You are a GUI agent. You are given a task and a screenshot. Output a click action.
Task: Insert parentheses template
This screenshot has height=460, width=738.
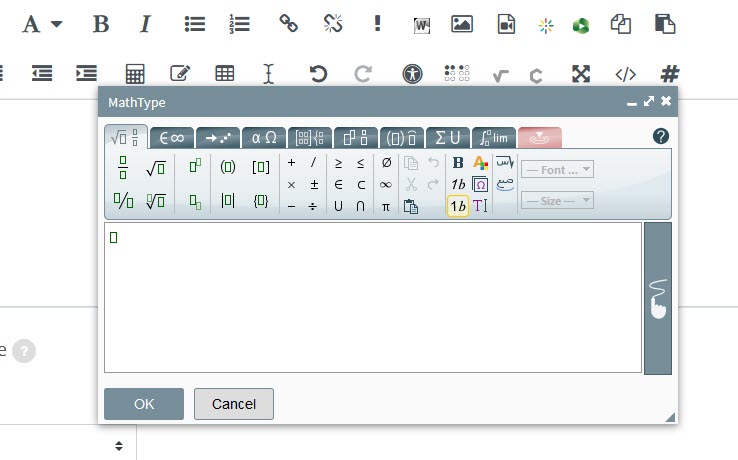pos(228,167)
